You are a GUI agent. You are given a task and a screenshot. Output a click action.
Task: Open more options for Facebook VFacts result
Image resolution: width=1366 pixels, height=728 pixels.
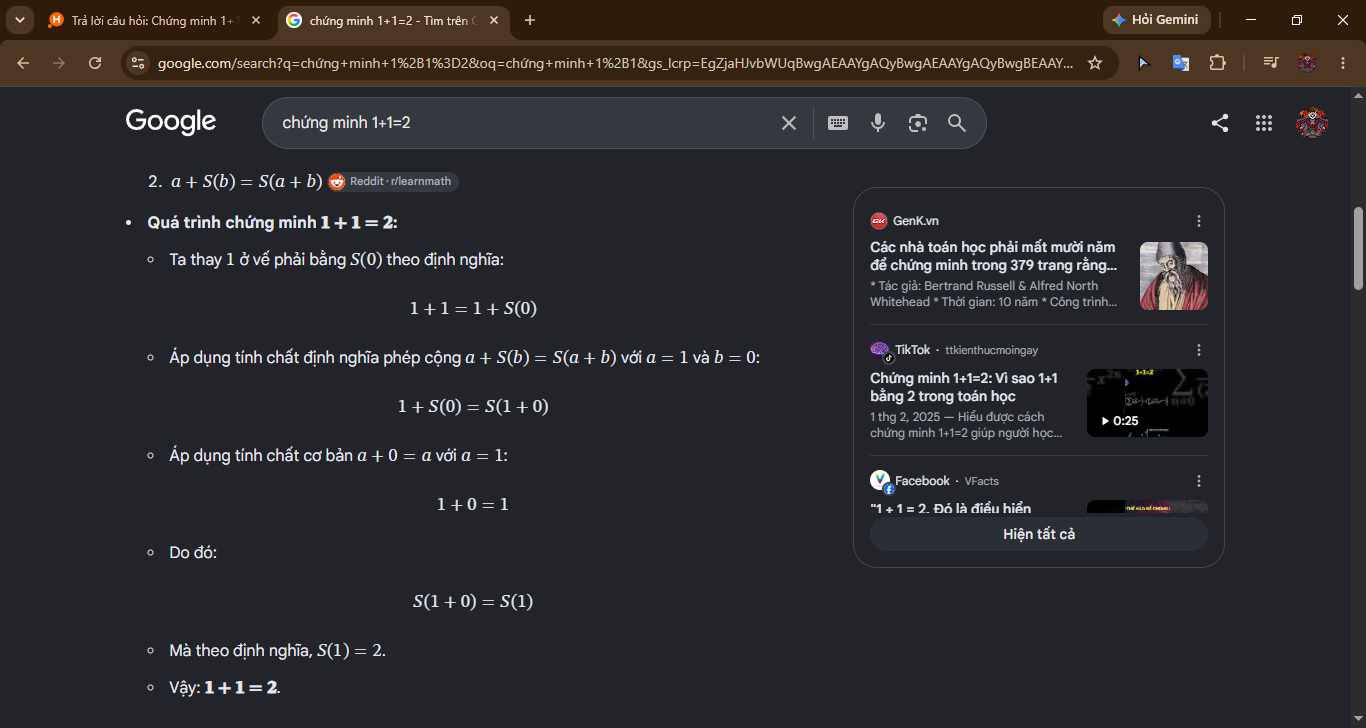pos(1199,481)
